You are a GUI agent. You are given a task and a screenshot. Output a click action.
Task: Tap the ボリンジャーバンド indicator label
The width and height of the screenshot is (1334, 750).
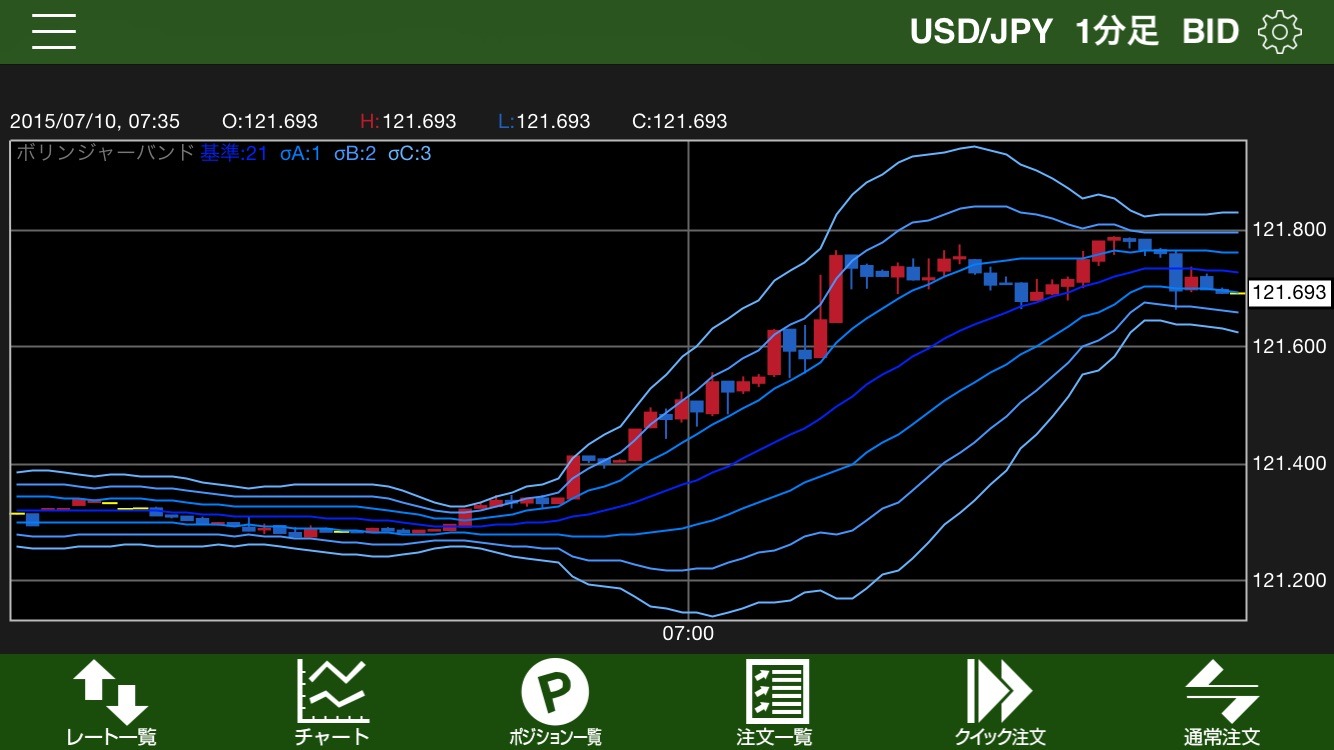pos(104,154)
